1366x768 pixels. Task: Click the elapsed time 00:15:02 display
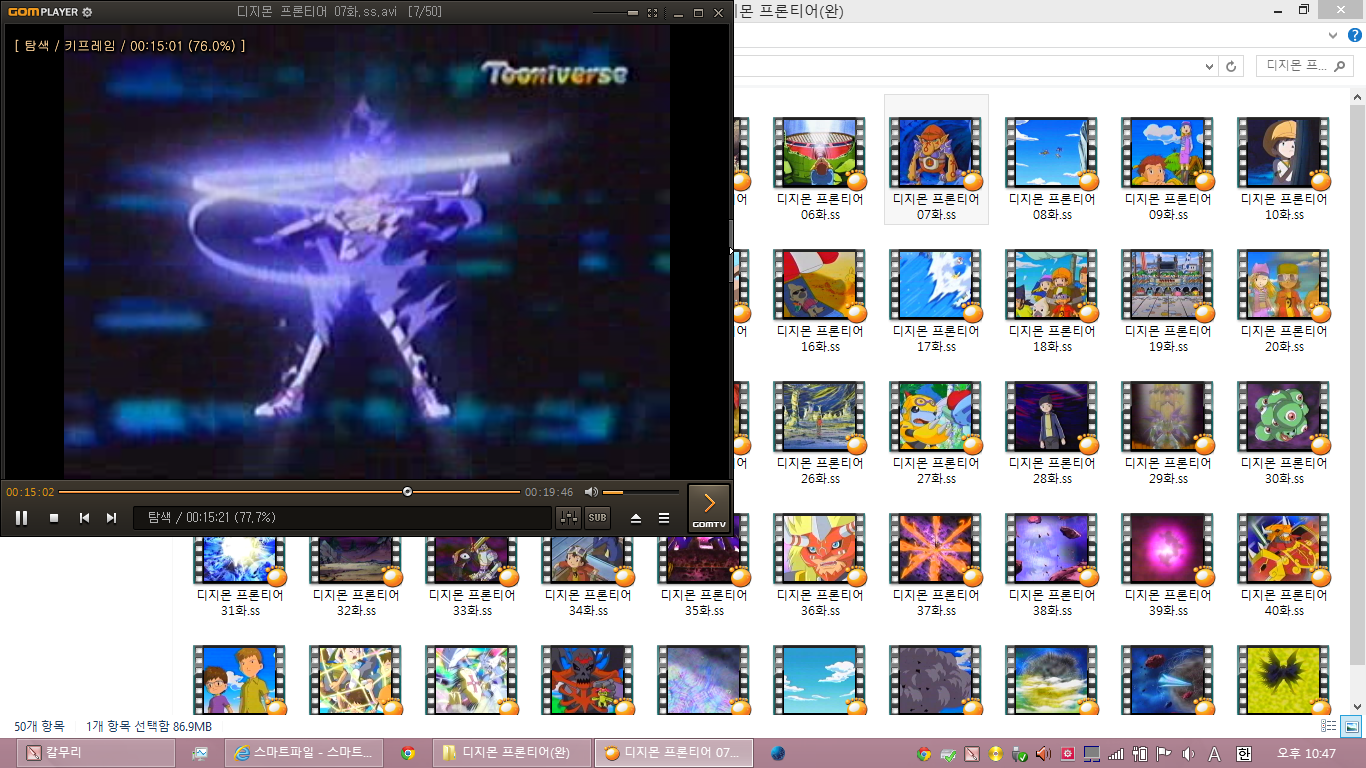coord(30,492)
